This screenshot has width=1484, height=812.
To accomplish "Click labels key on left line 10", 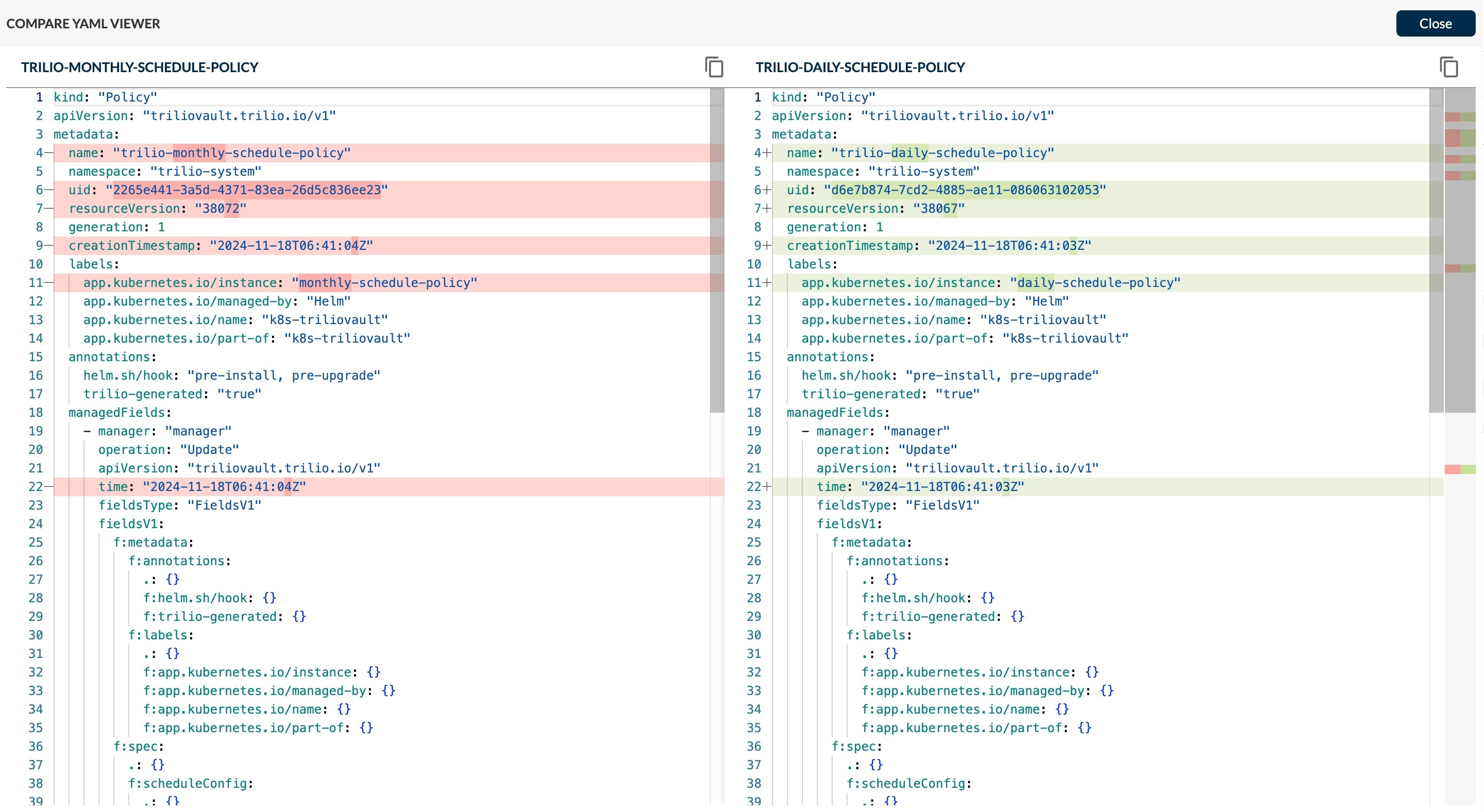I will click(x=92, y=264).
